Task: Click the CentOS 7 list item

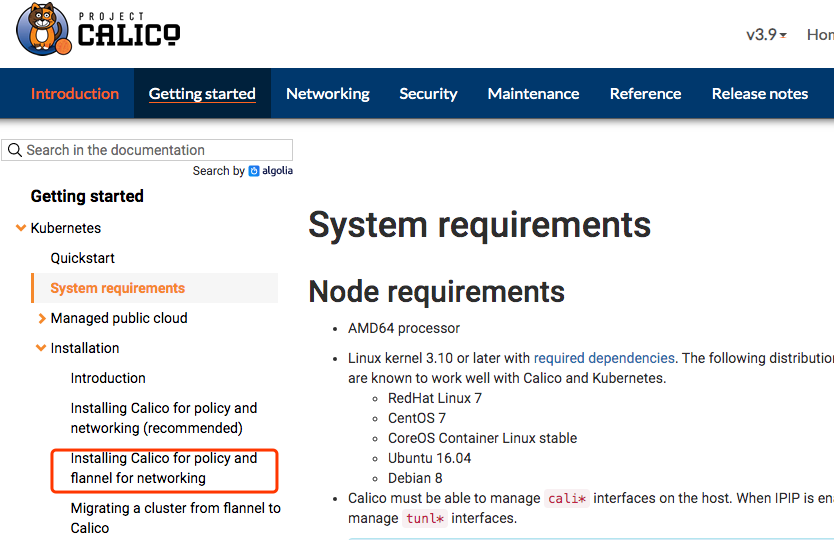Action: point(416,418)
